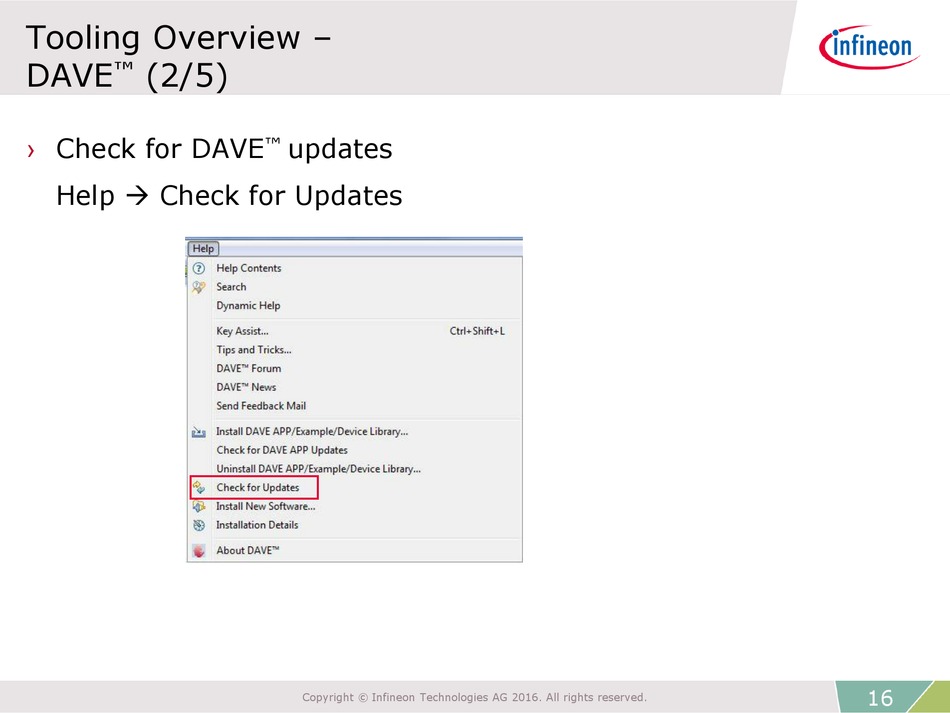Open Key Assist... menu entry

pos(354,331)
